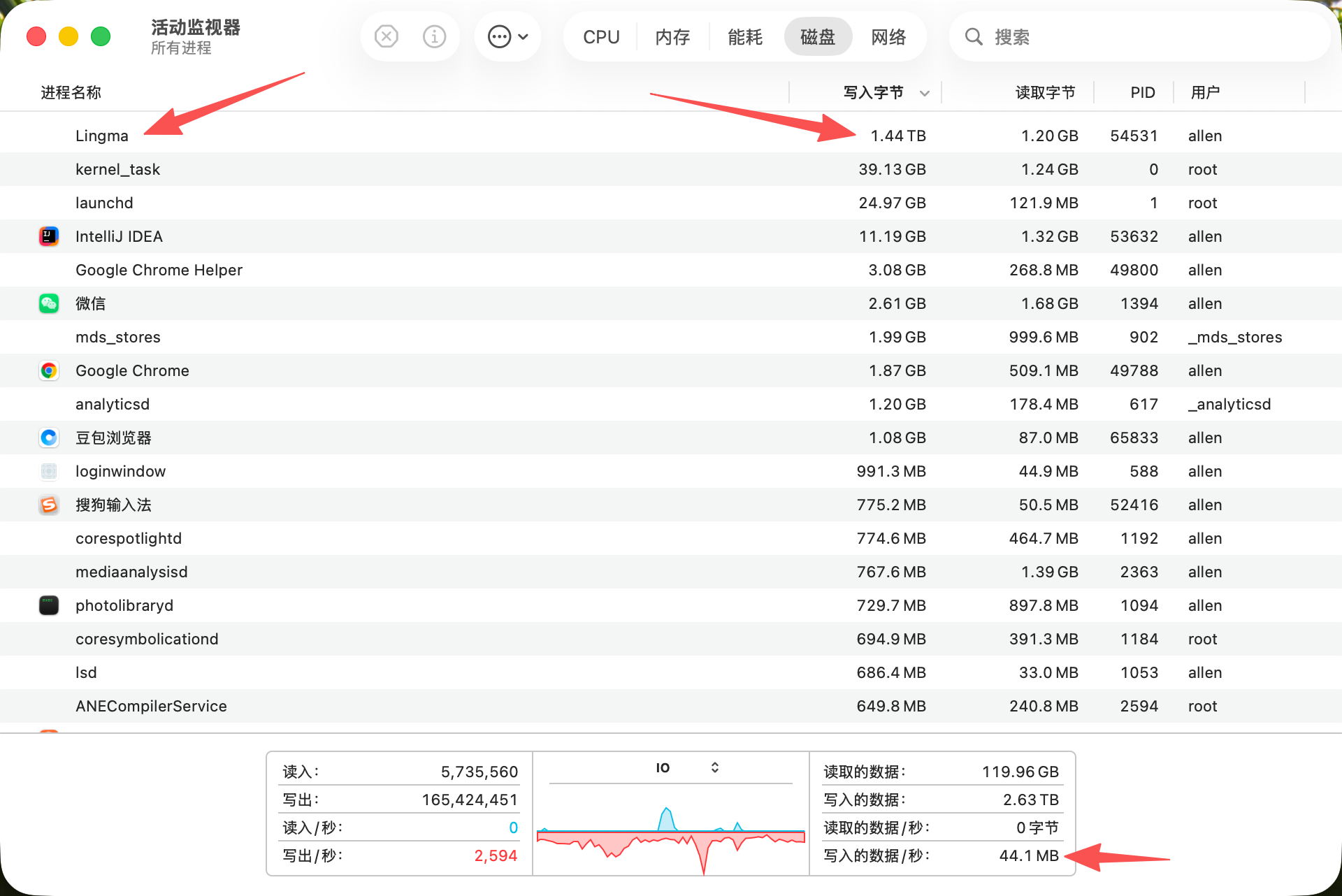The image size is (1342, 896).
Task: Click the Doubao browser icon
Action: pos(49,438)
